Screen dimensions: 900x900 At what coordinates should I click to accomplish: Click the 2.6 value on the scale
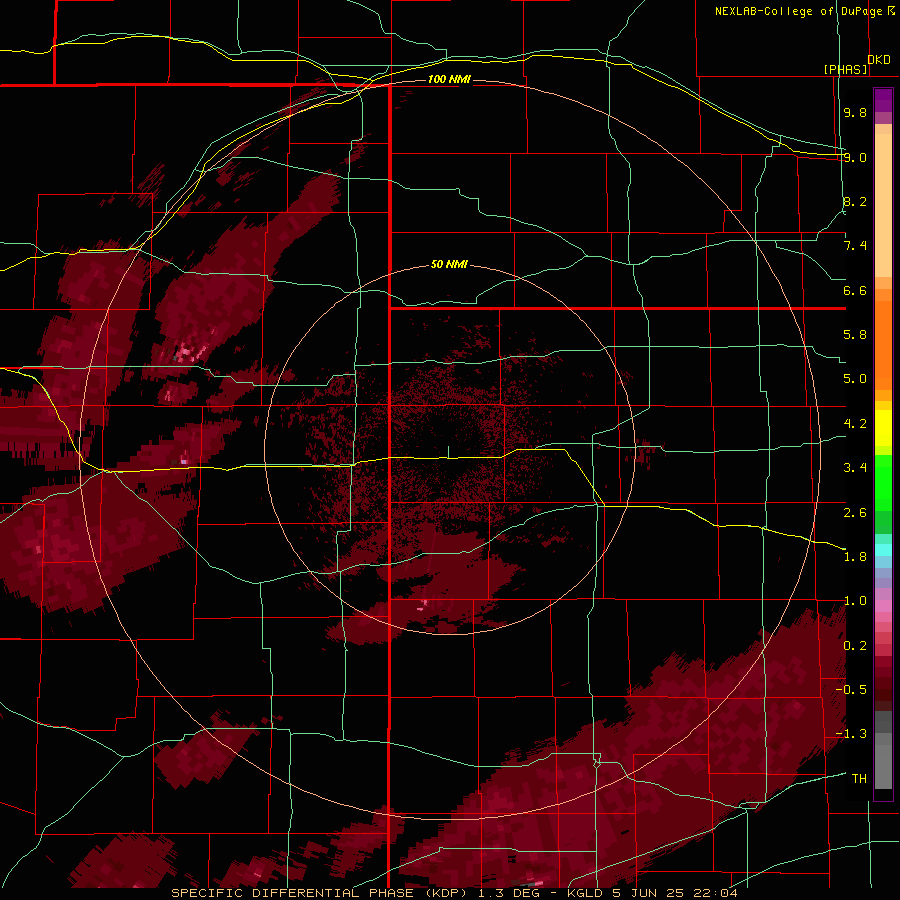(855, 513)
